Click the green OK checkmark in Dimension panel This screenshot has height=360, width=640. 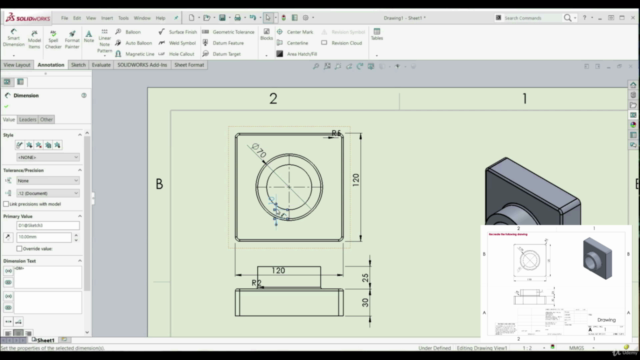click(x=6, y=107)
